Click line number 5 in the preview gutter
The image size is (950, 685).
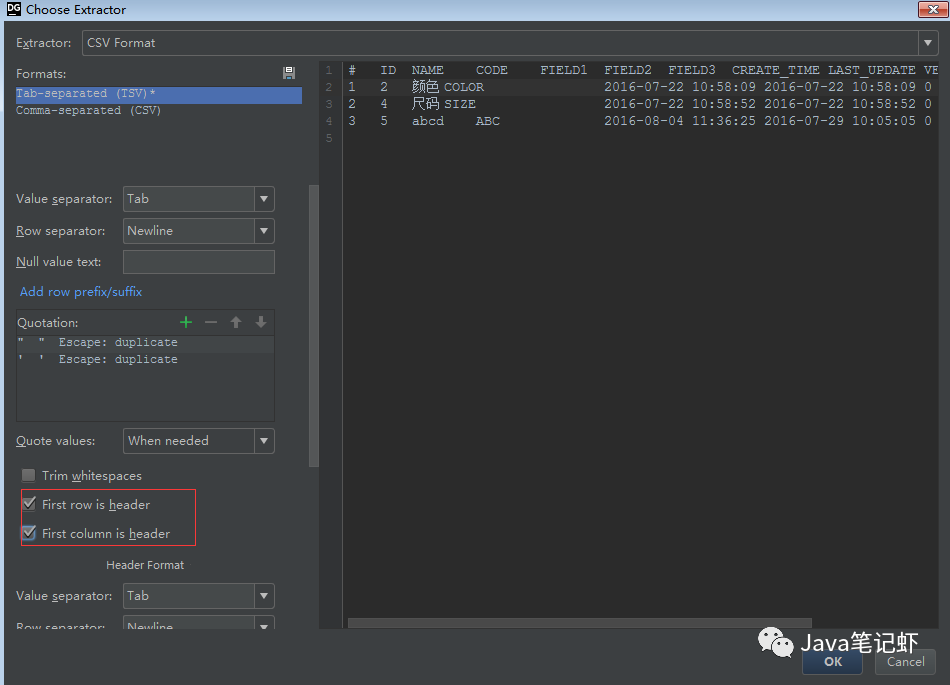tap(329, 138)
